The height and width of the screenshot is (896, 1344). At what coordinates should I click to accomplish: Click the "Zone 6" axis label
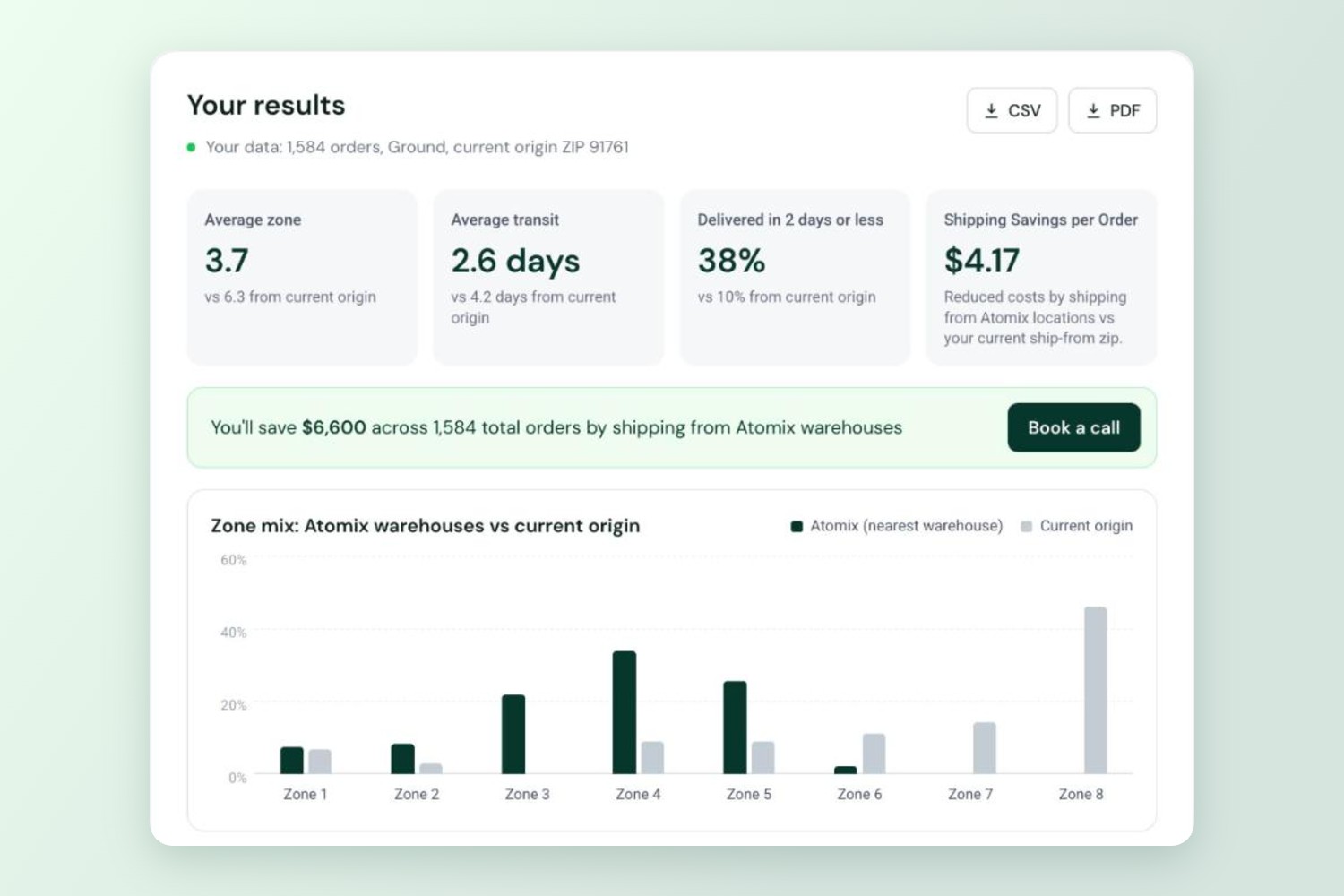859,794
